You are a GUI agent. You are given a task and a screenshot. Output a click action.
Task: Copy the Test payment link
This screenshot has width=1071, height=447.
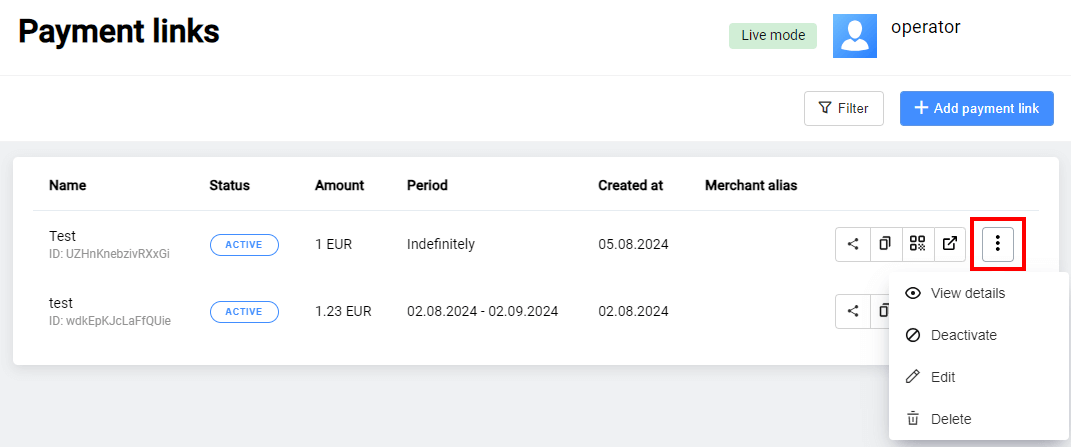click(885, 243)
